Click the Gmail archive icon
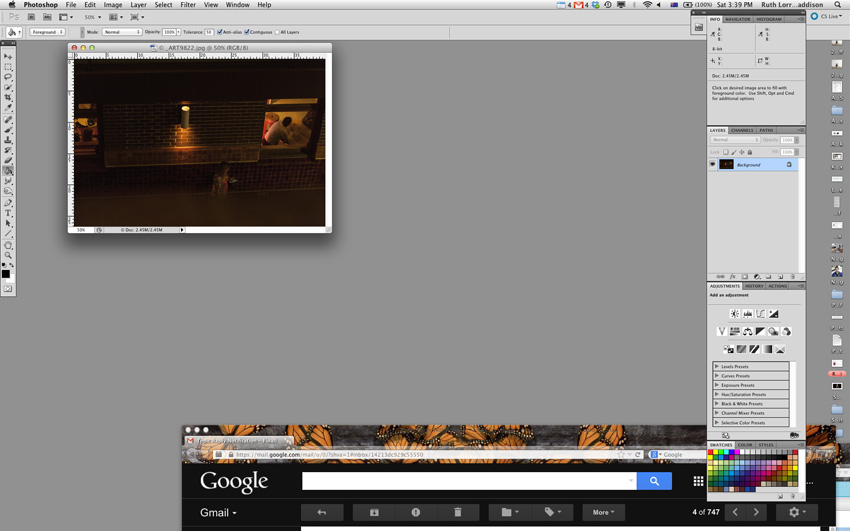The height and width of the screenshot is (531, 850). click(374, 512)
